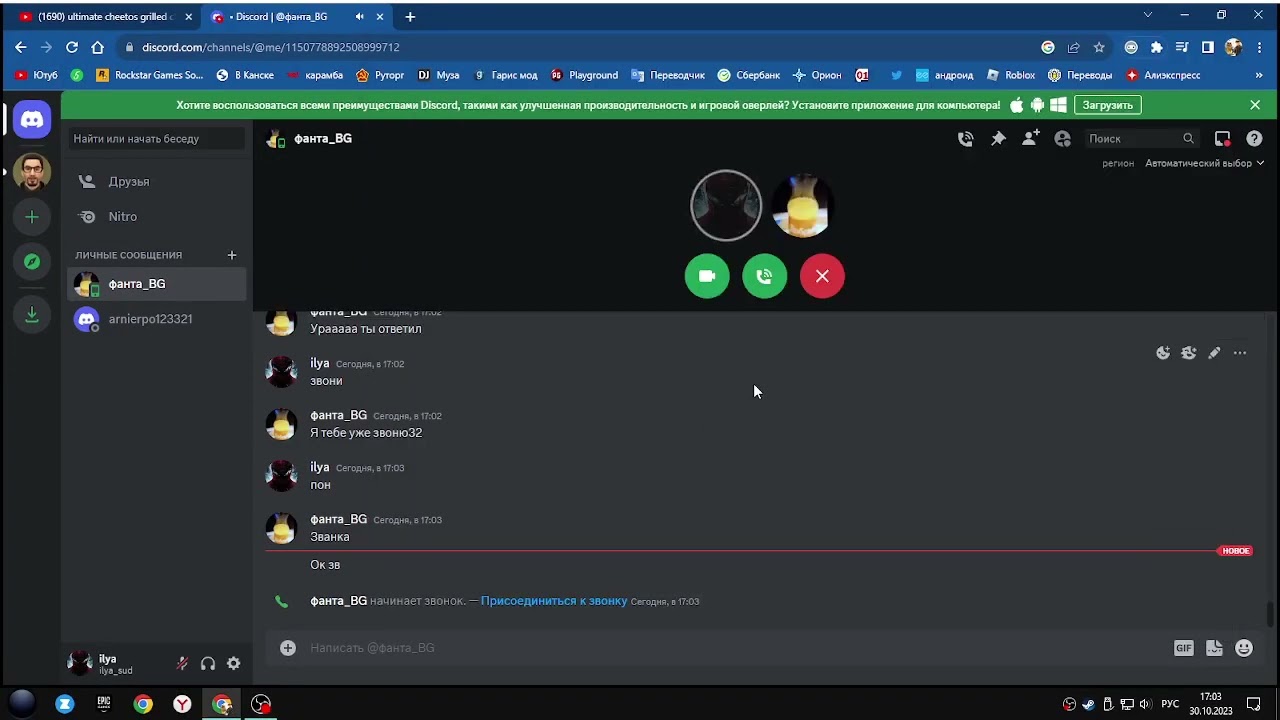Screen dimensions: 1280x720
Task: Show more bookmarks with the double chevron
Action: point(1259,75)
